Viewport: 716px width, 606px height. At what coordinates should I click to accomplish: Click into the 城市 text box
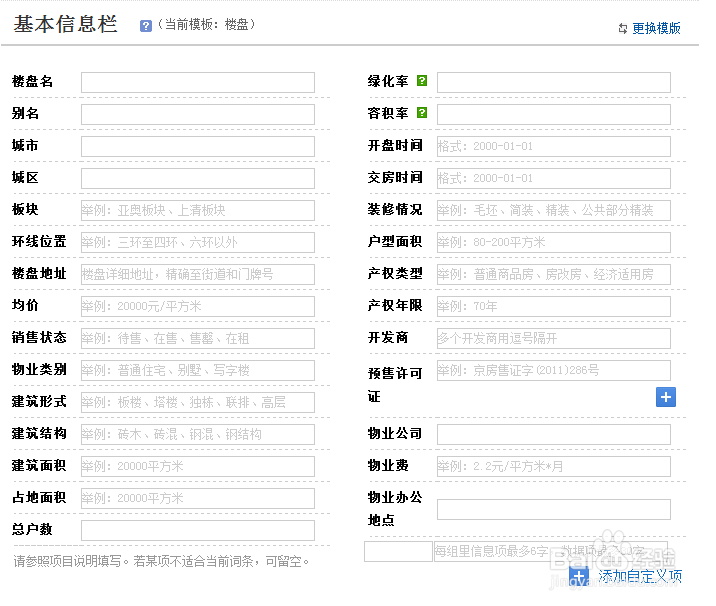(x=198, y=146)
